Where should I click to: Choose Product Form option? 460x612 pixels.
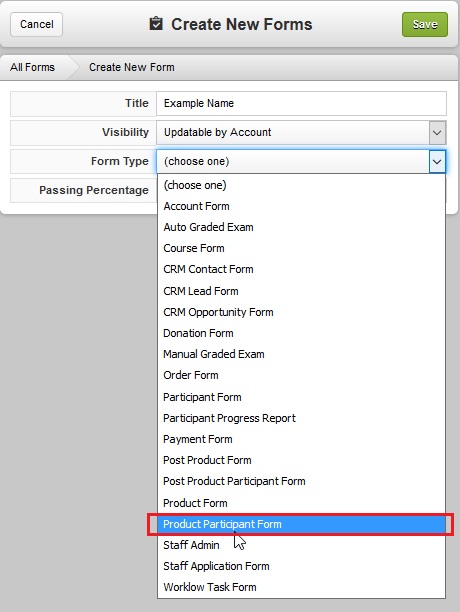pyautogui.click(x=301, y=503)
